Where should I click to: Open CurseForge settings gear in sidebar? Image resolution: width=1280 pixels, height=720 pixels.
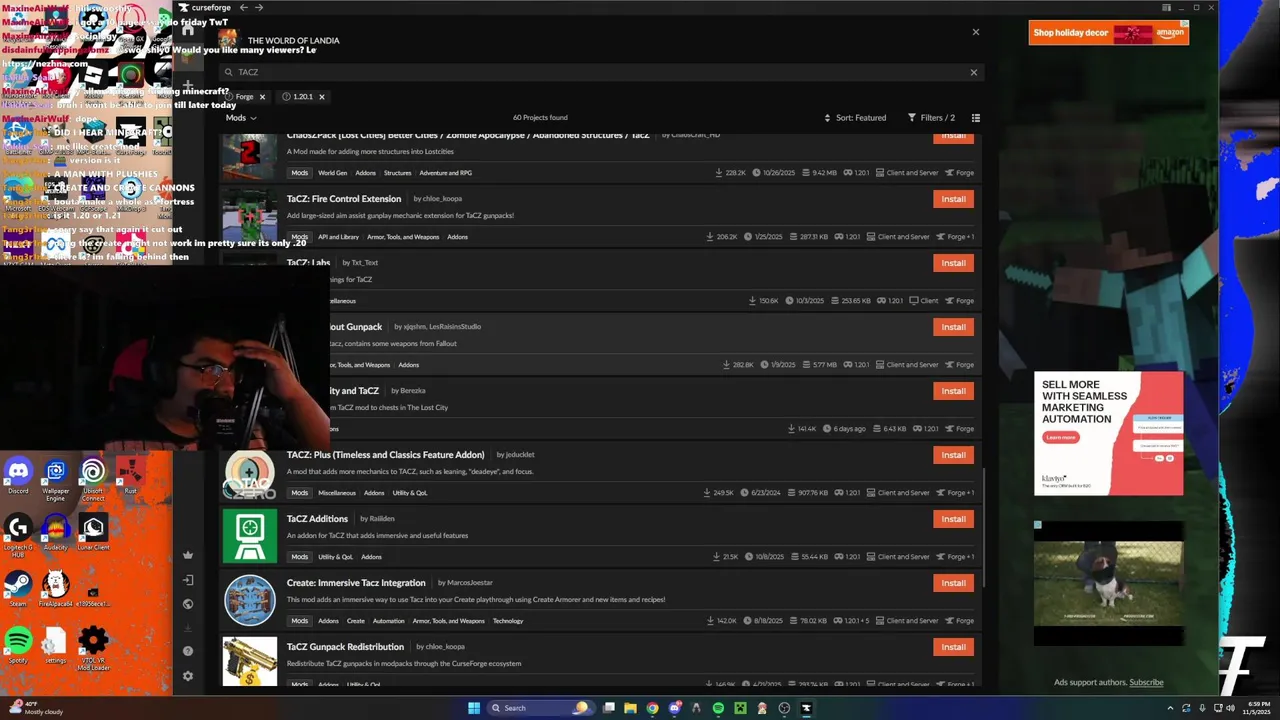point(187,676)
